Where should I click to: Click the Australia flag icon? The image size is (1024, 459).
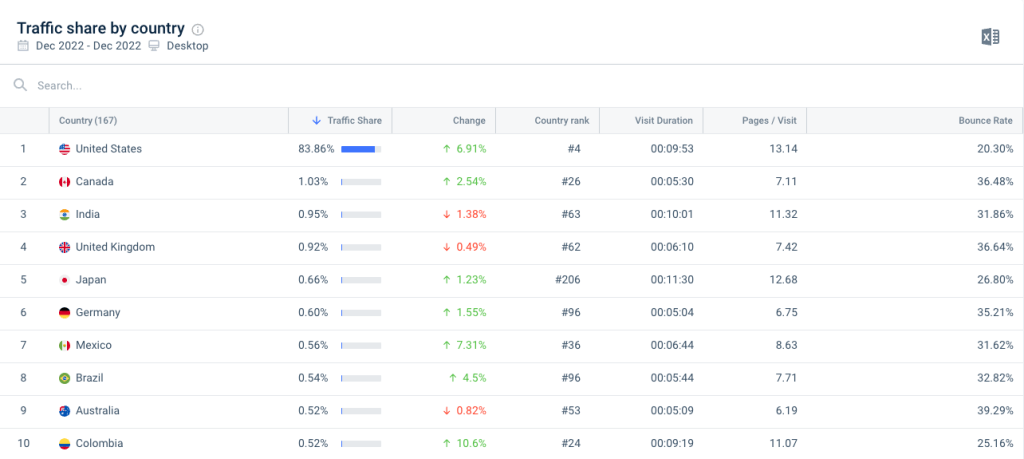click(65, 411)
